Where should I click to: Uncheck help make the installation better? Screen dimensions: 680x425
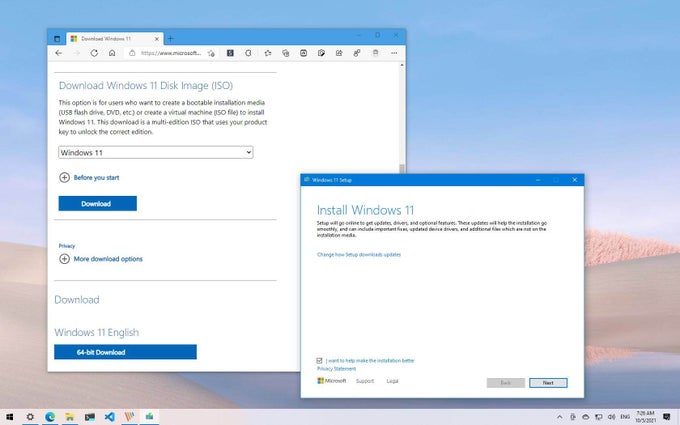pos(319,360)
